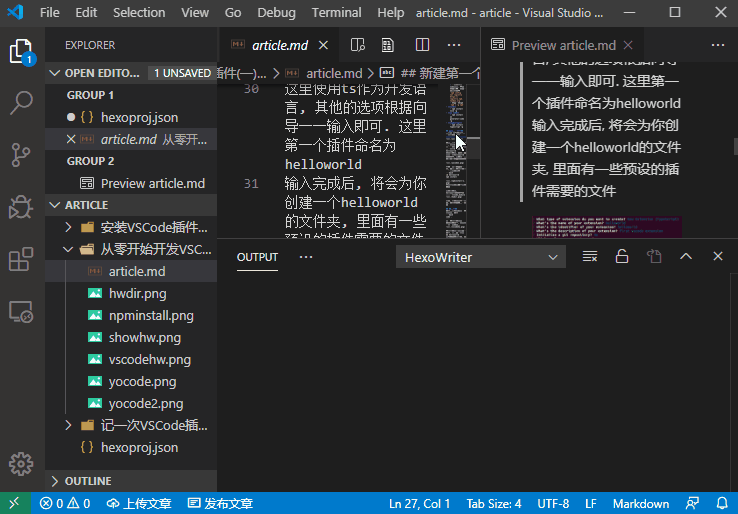Open the Source Control view

[21, 154]
